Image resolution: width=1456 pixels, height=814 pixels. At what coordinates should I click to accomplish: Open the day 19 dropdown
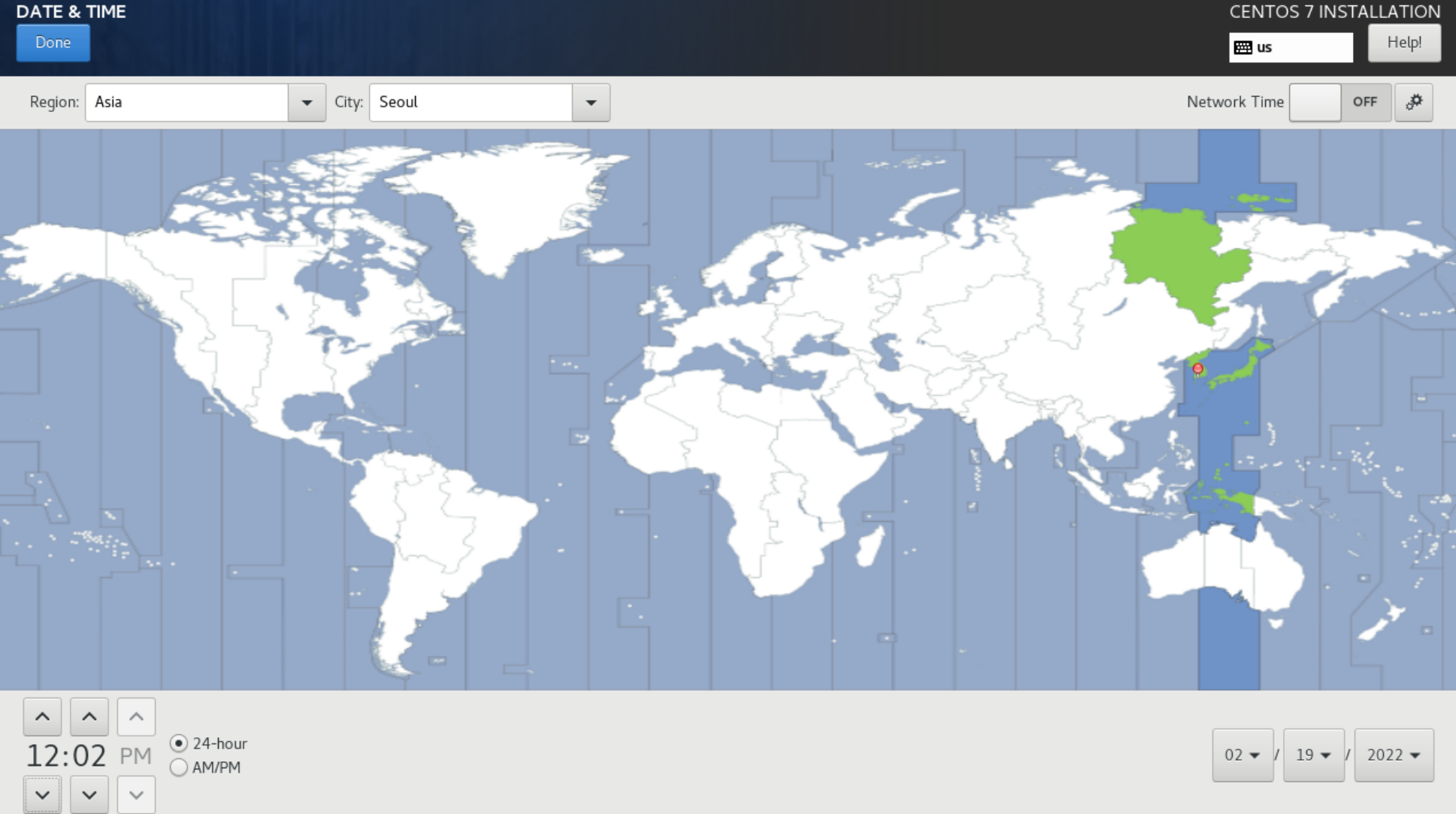[1313, 755]
